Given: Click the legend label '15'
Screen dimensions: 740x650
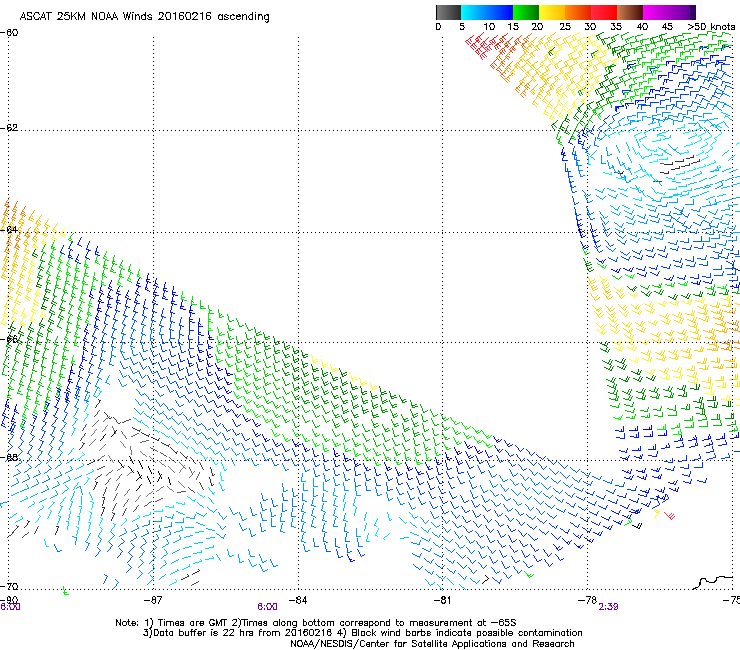Looking at the screenshot, I should coord(513,27).
